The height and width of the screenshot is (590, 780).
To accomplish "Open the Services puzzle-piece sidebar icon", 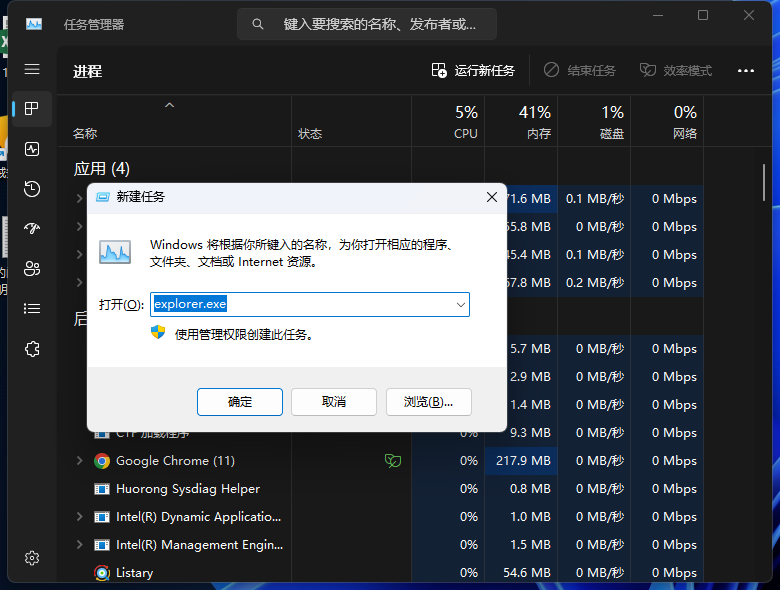I will (32, 348).
